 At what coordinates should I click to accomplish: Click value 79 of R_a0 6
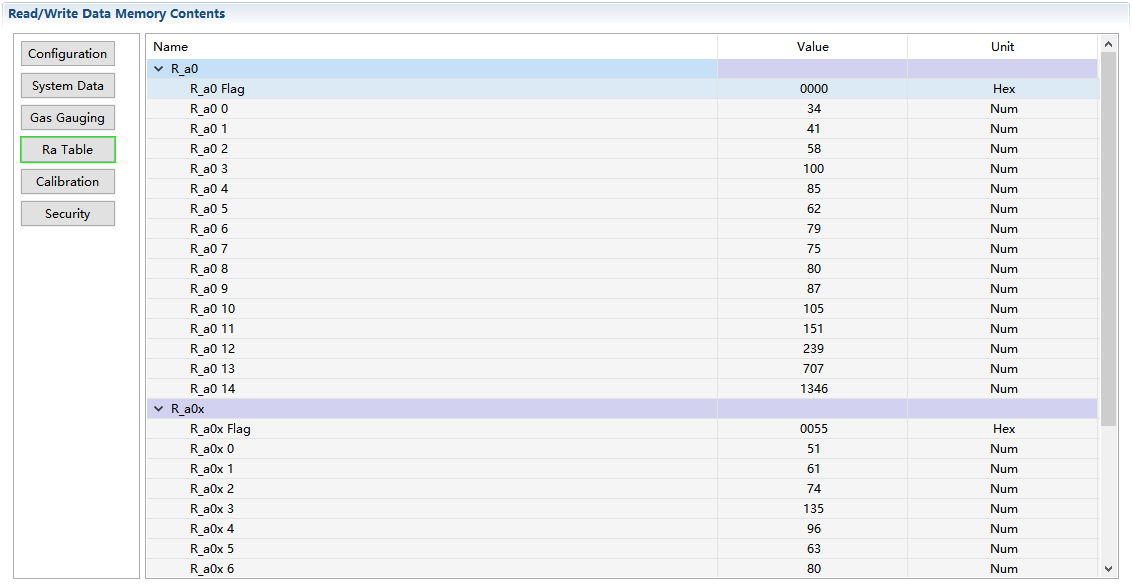pyautogui.click(x=814, y=229)
